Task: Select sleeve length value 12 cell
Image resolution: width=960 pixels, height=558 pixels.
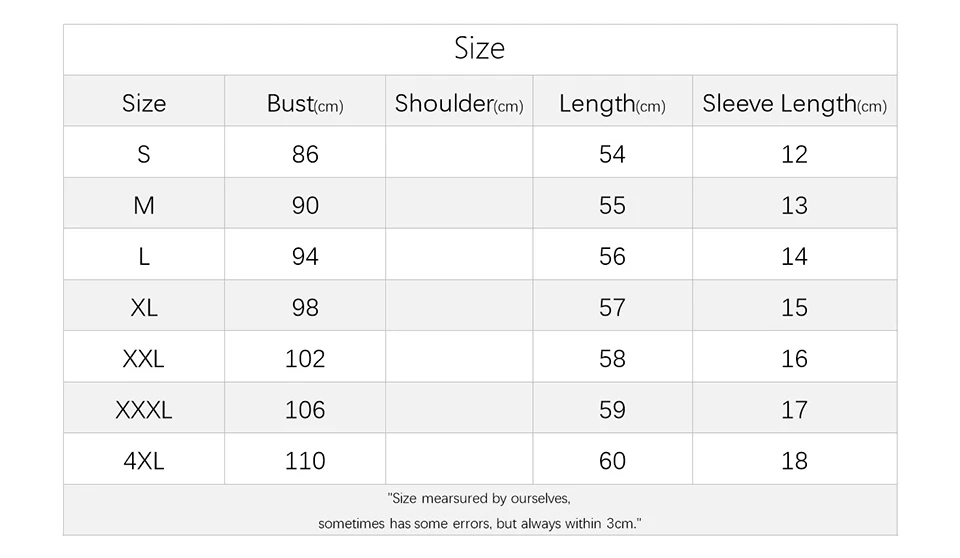Action: coord(794,154)
